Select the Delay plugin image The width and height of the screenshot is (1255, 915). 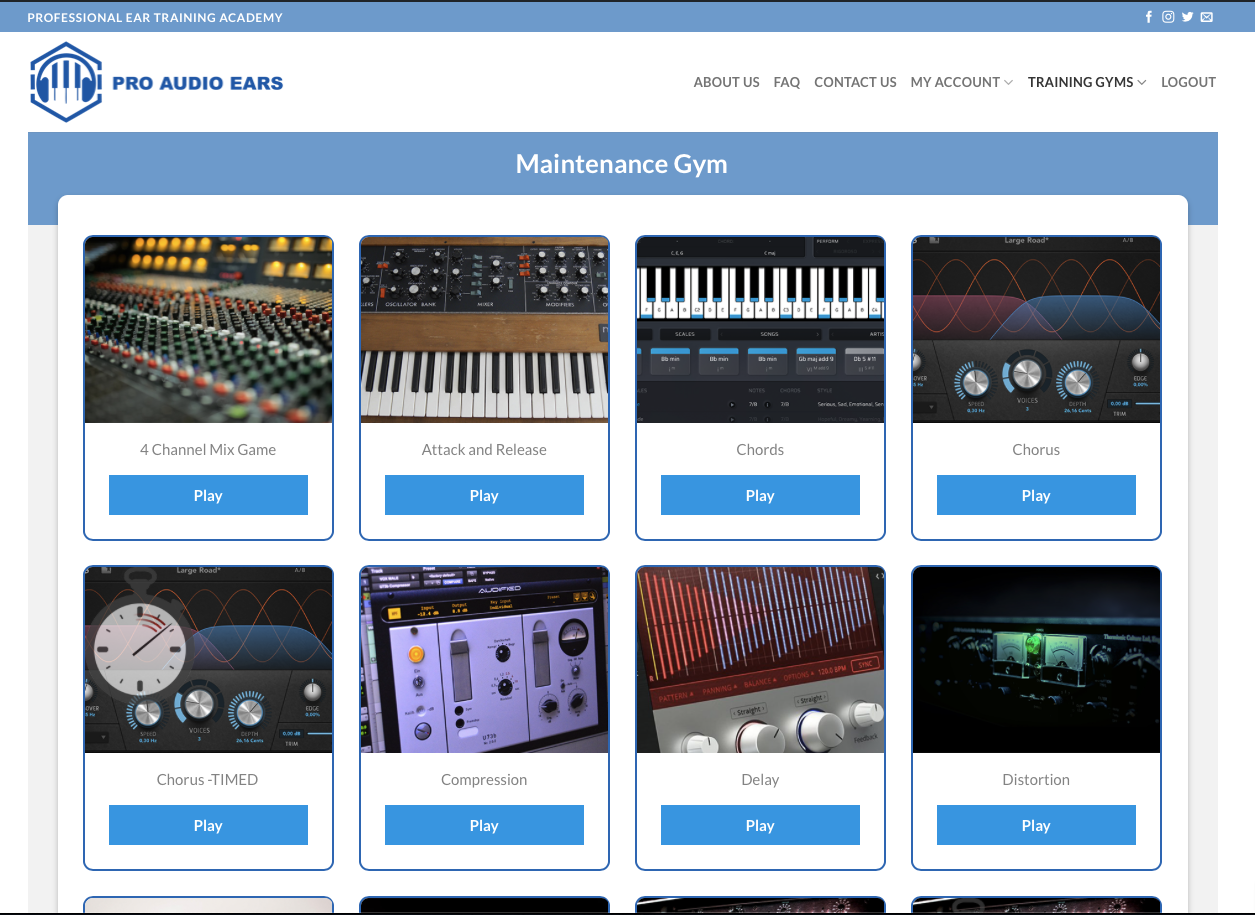tap(760, 660)
